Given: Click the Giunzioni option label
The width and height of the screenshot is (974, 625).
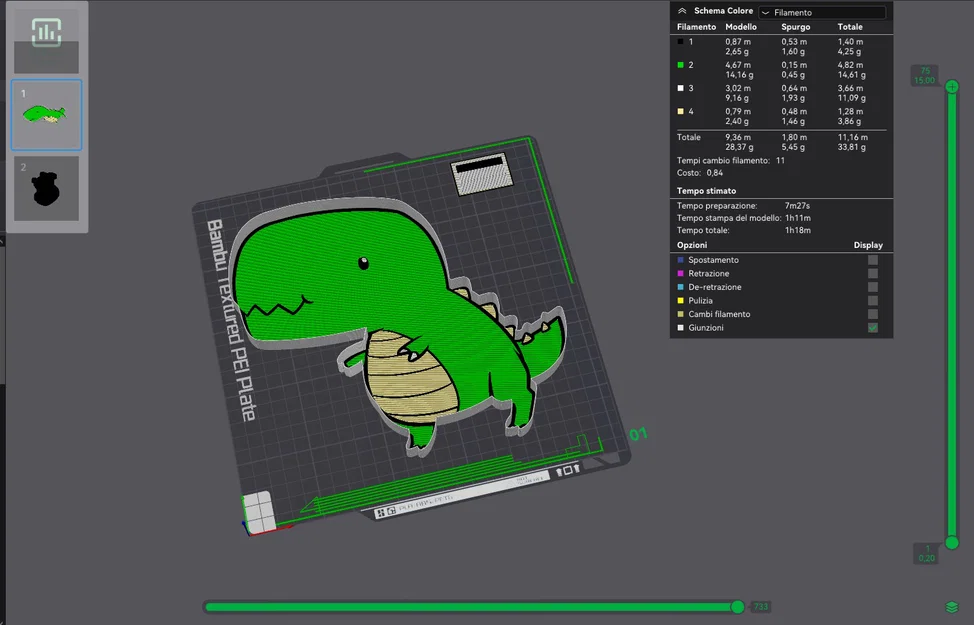Looking at the screenshot, I should point(706,327).
